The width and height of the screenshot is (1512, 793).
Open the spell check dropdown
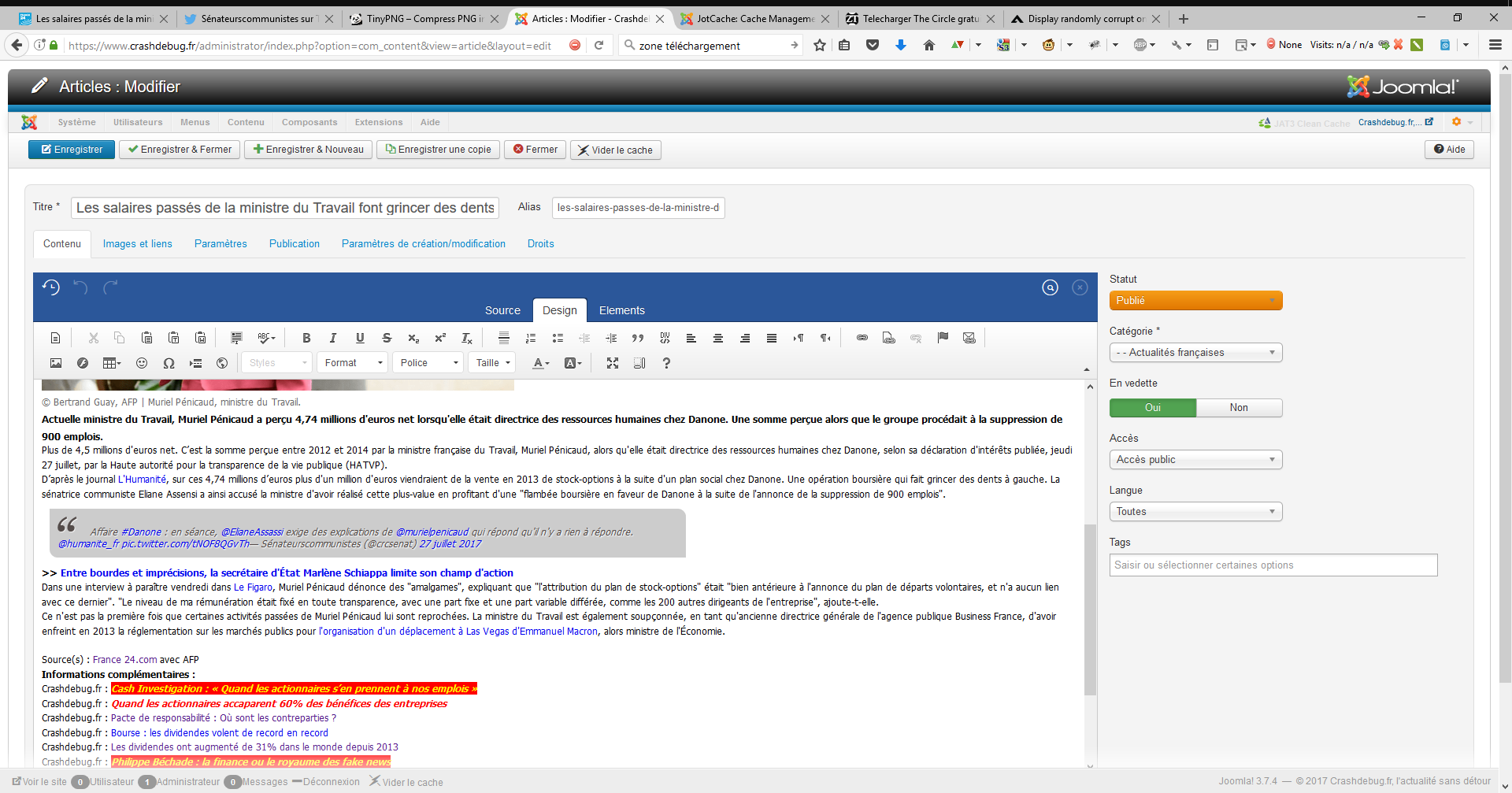pos(267,338)
